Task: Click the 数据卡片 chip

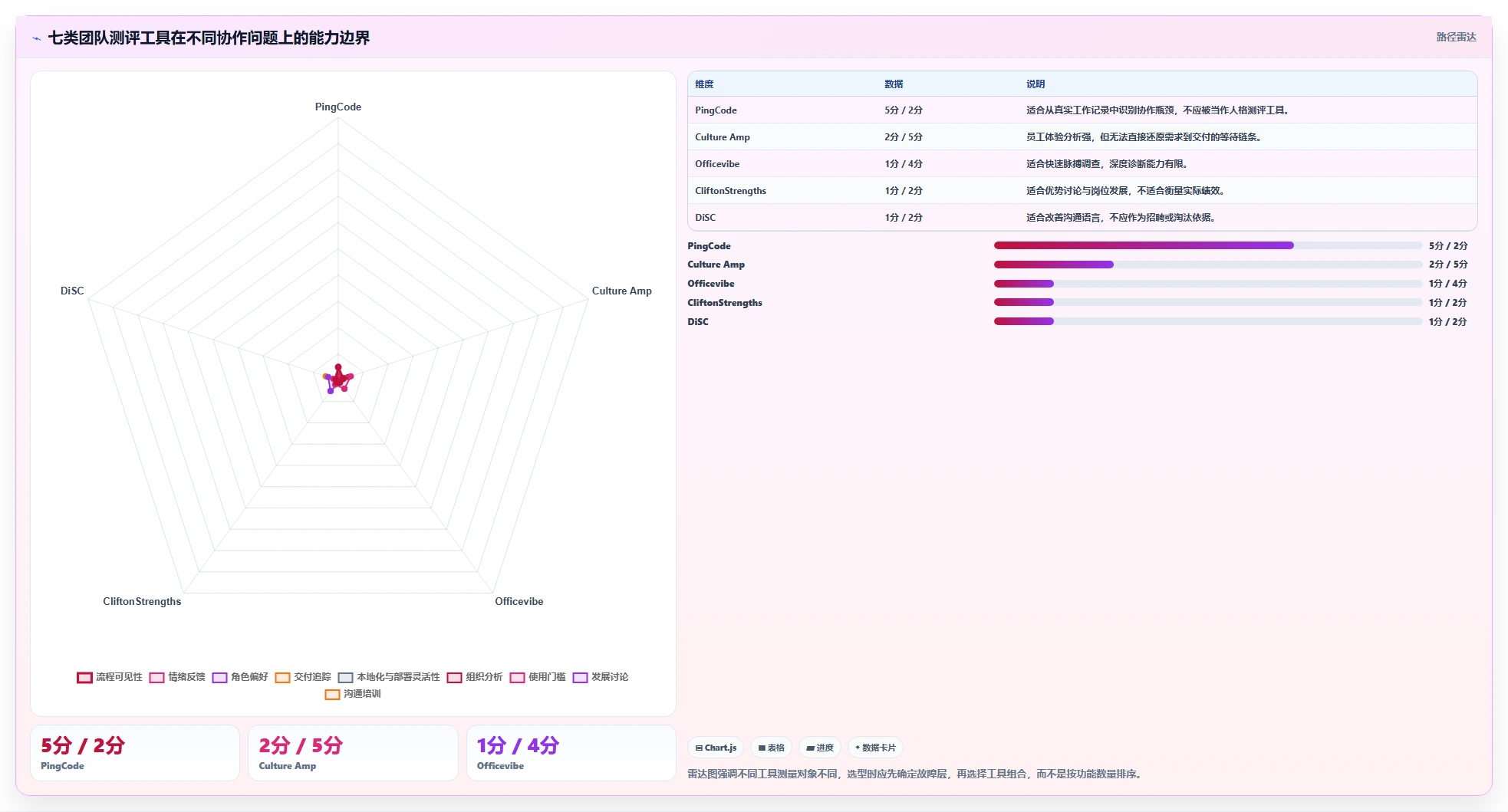Action: pyautogui.click(x=875, y=748)
